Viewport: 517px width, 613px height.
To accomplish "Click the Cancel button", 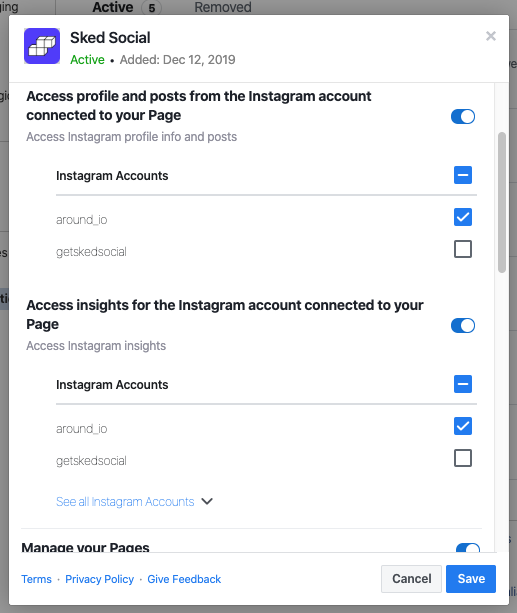I will (x=411, y=579).
